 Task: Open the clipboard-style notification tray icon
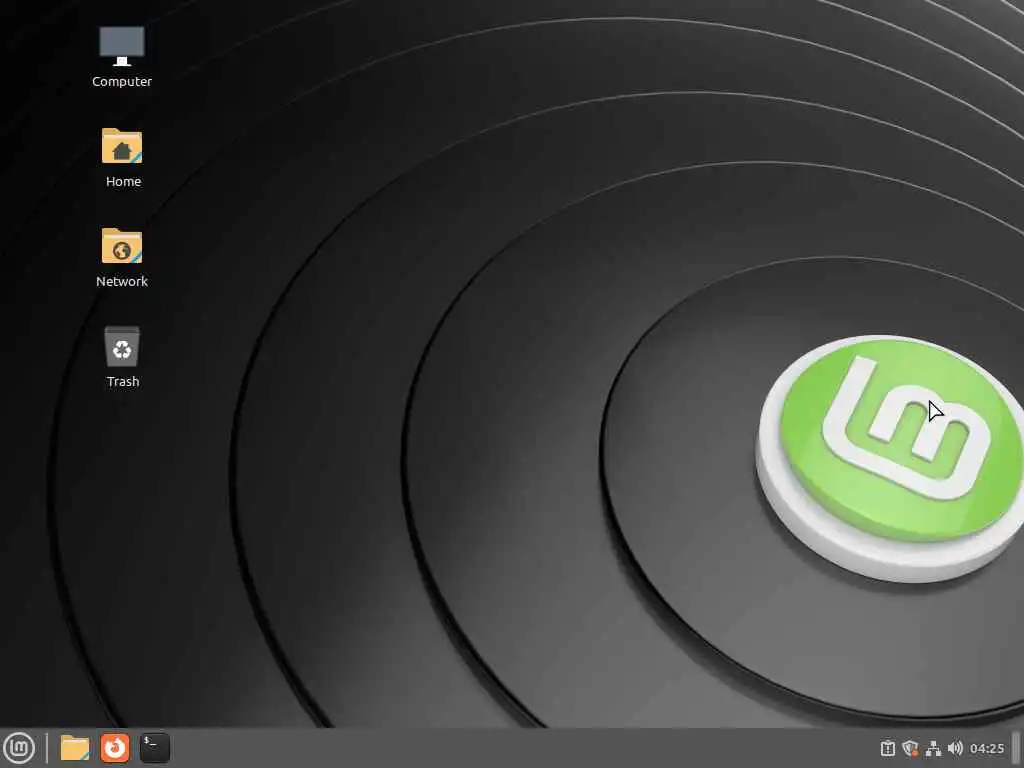tap(888, 748)
